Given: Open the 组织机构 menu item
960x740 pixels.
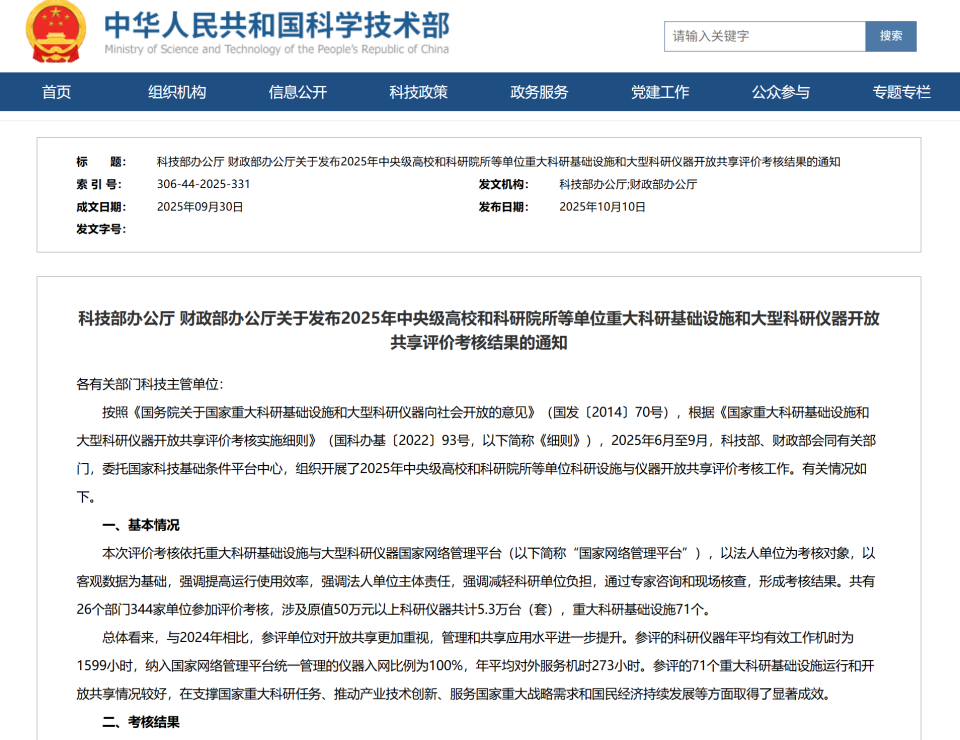Looking at the screenshot, I should click(x=177, y=92).
